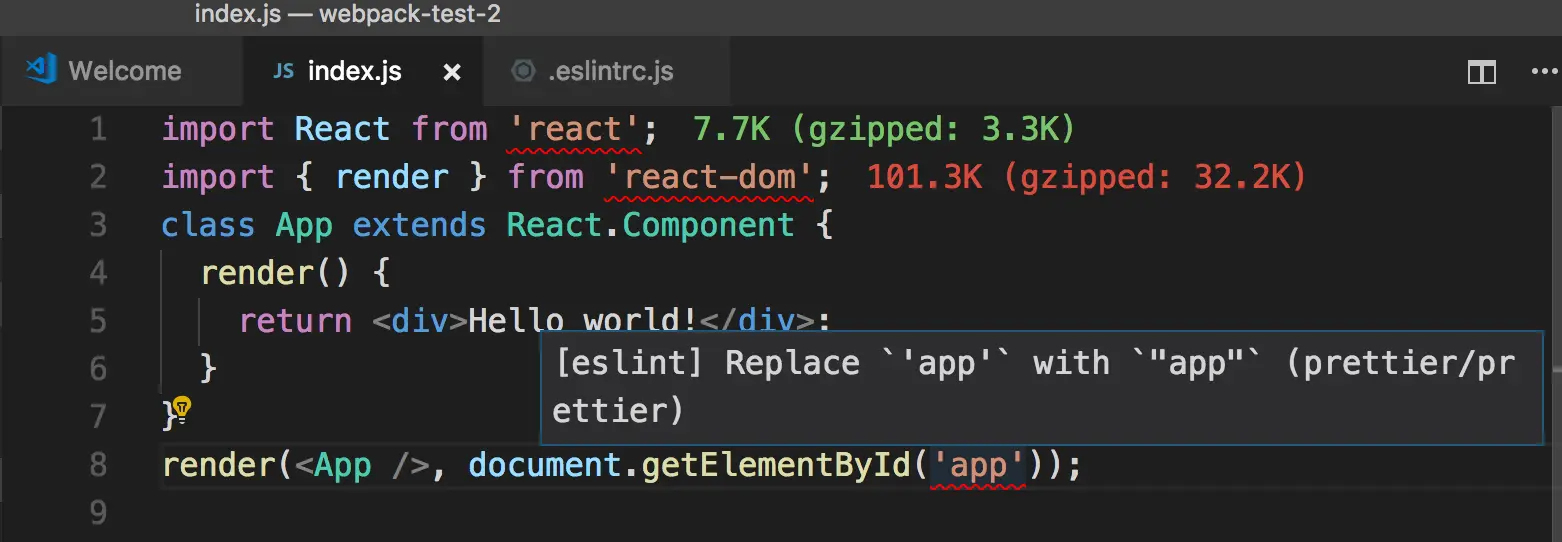The image size is (1562, 542).
Task: Click line number 1 in the gutter
Action: [98, 130]
